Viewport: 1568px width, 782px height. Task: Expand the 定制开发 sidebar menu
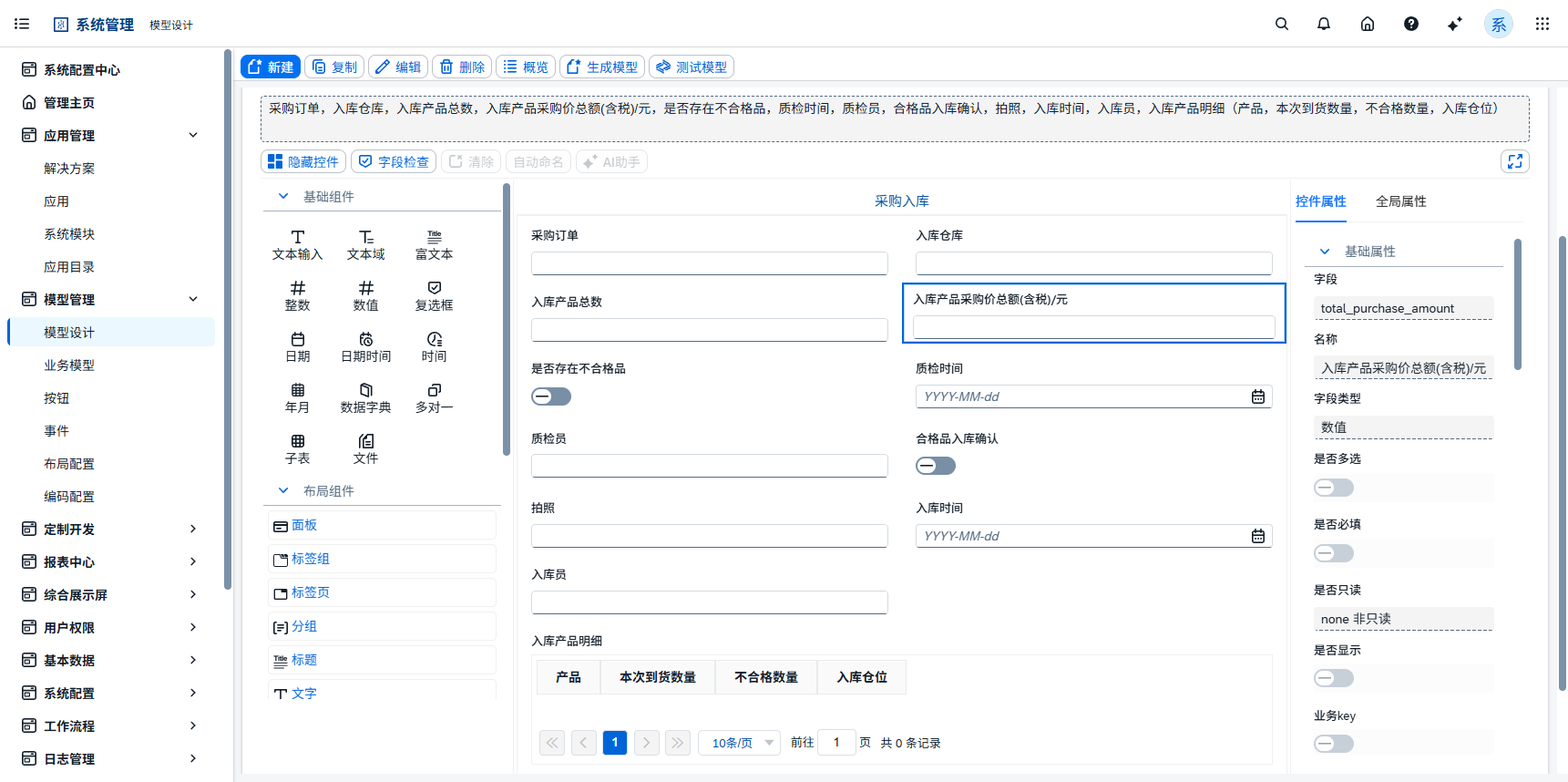pyautogui.click(x=109, y=530)
